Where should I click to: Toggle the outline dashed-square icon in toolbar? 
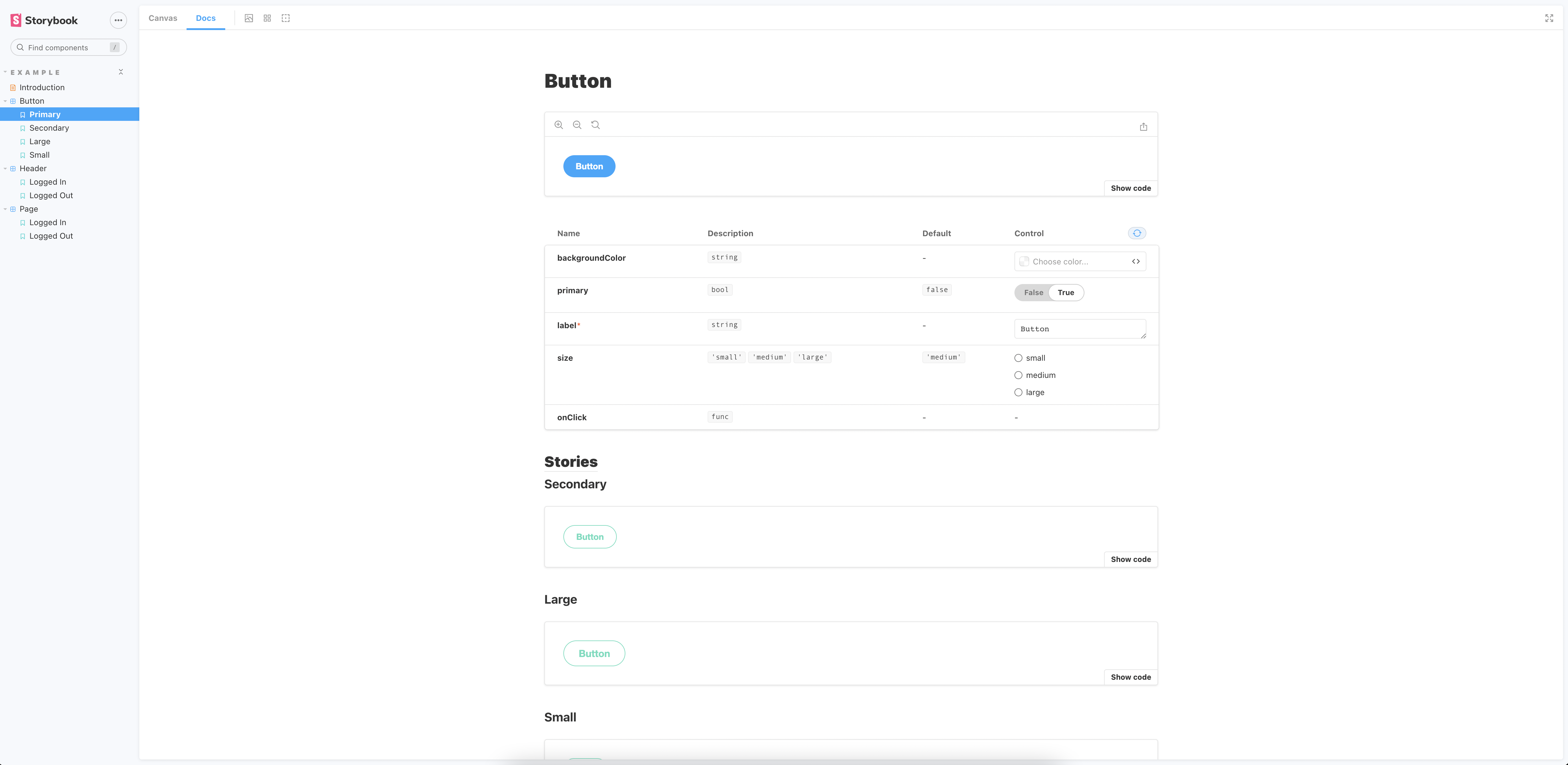point(285,18)
